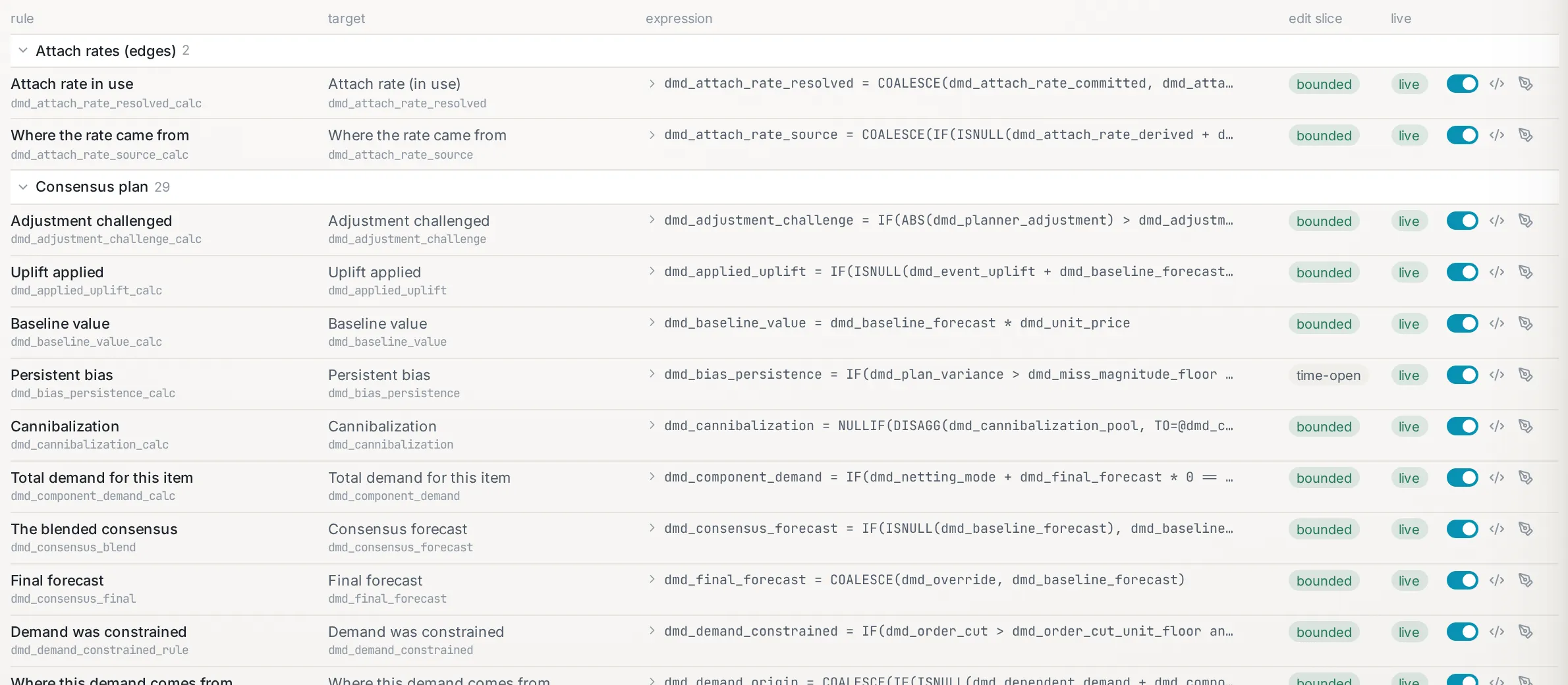Viewport: 1568px width, 685px height.
Task: Click tag icon for Demand was constrained rule
Action: pyautogui.click(x=1526, y=632)
